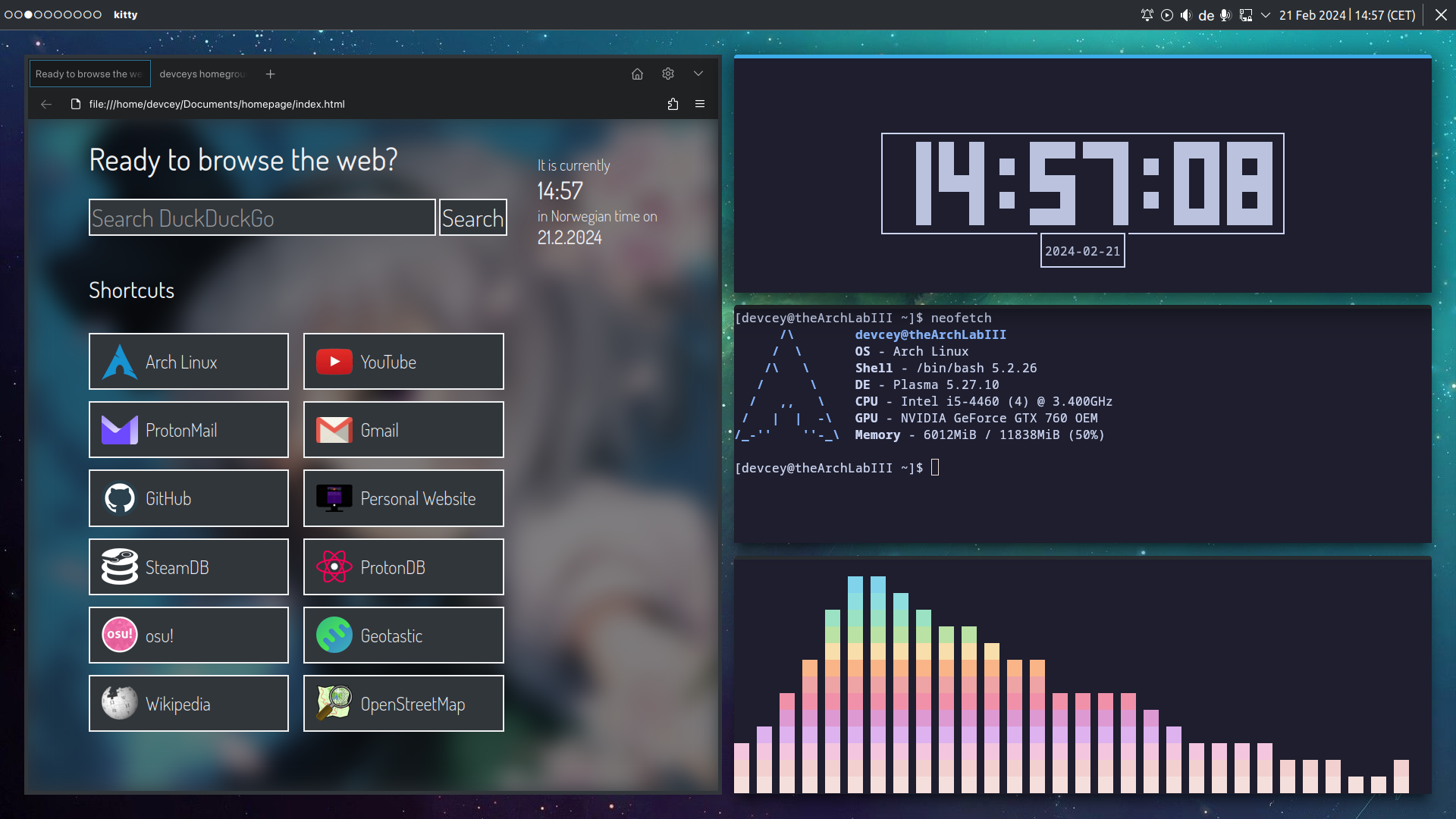
Task: Open the network connection tray icon
Action: (1246, 15)
